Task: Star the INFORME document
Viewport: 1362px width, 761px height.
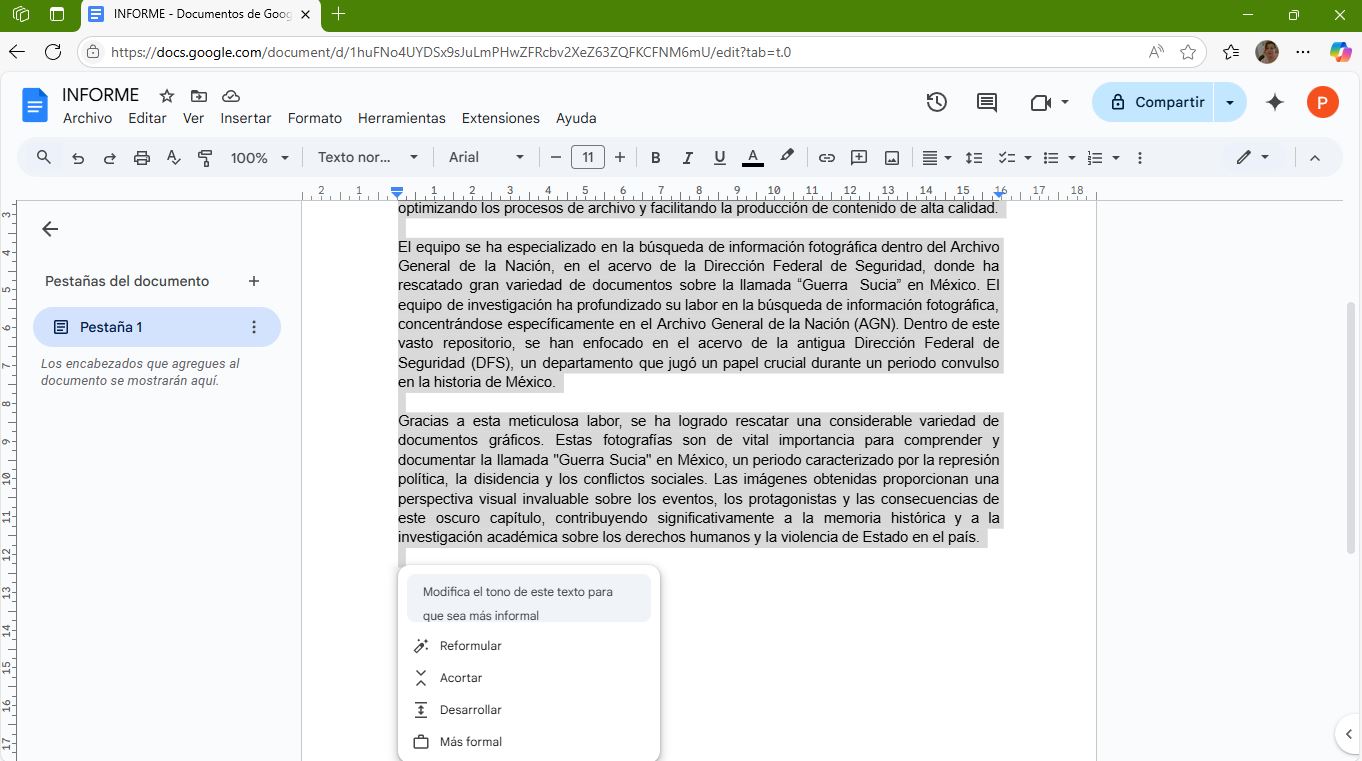Action: (x=167, y=96)
